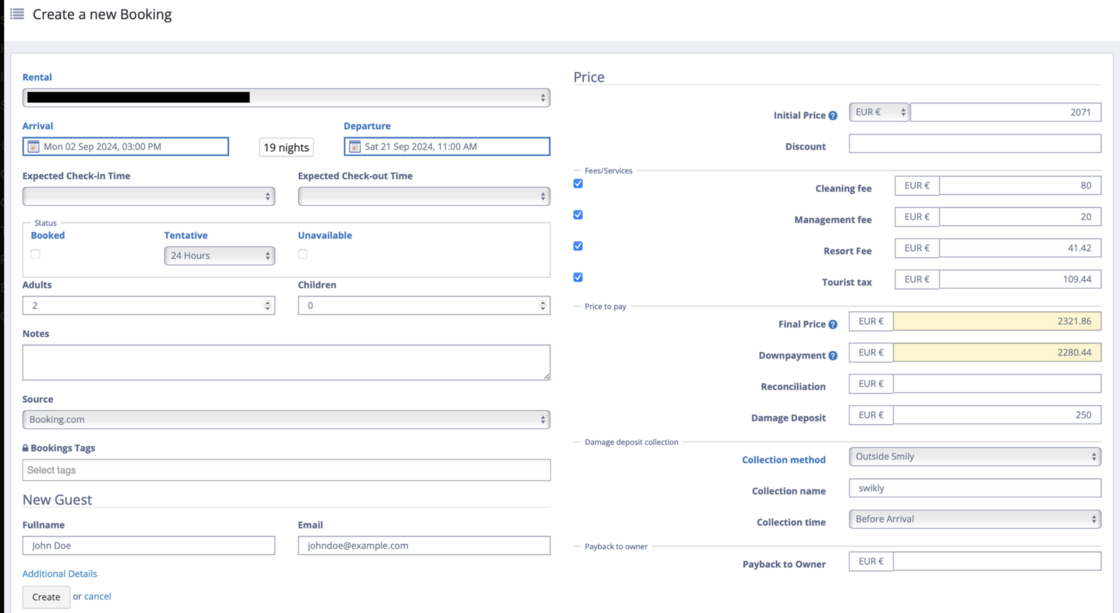Viewport: 1120px width, 613px height.
Task: Uncheck the Cleaning fee checkbox
Action: coord(578,184)
